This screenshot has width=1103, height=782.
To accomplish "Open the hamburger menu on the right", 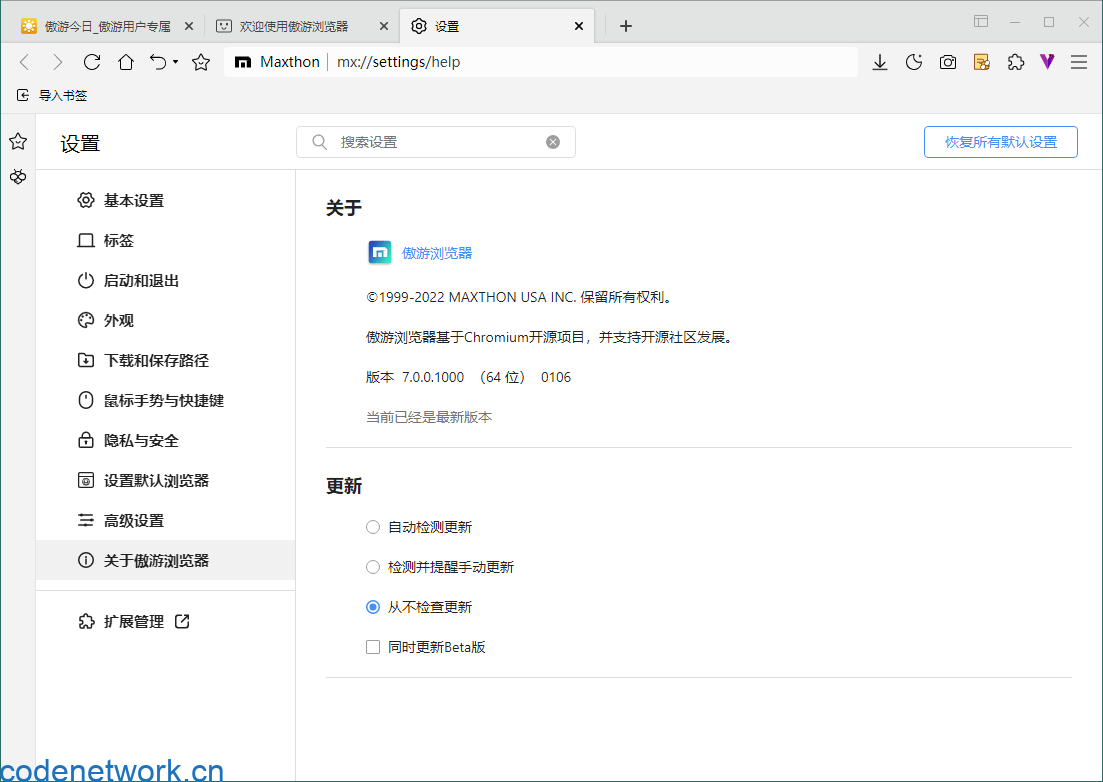I will point(1079,62).
